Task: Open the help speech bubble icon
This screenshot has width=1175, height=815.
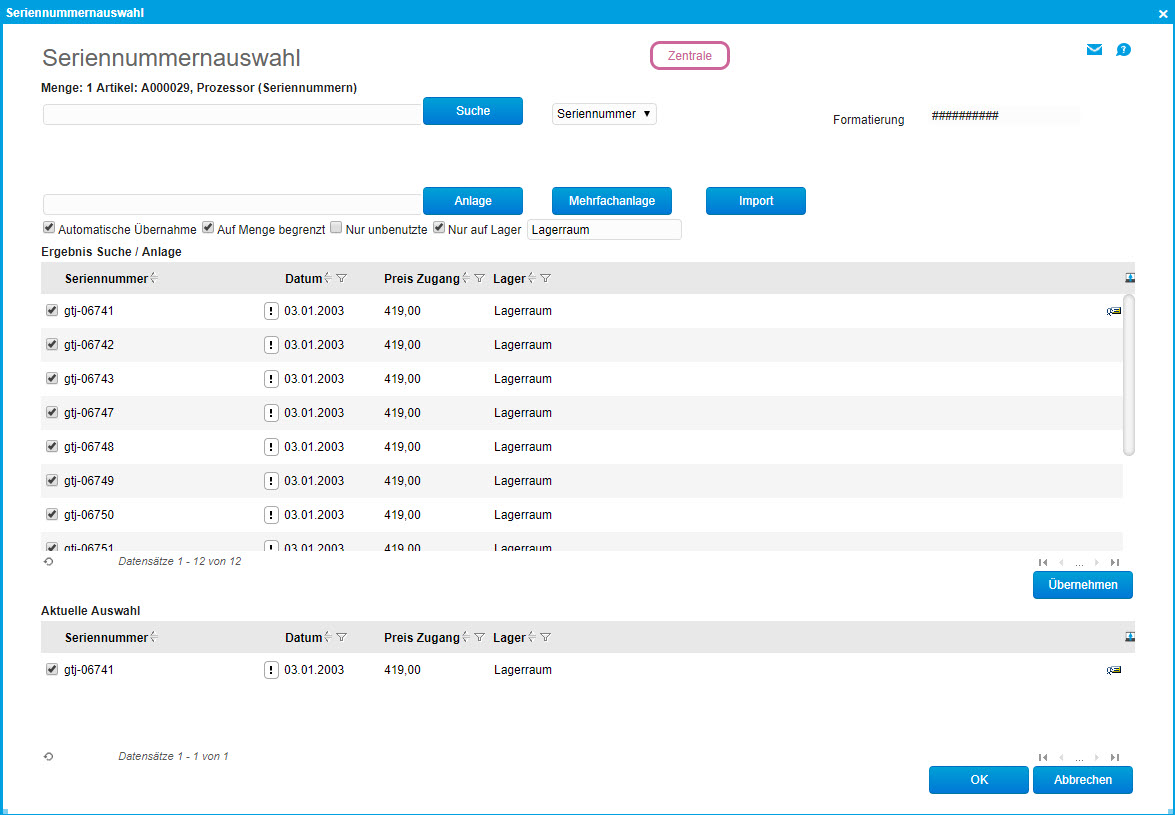Action: [x=1123, y=49]
